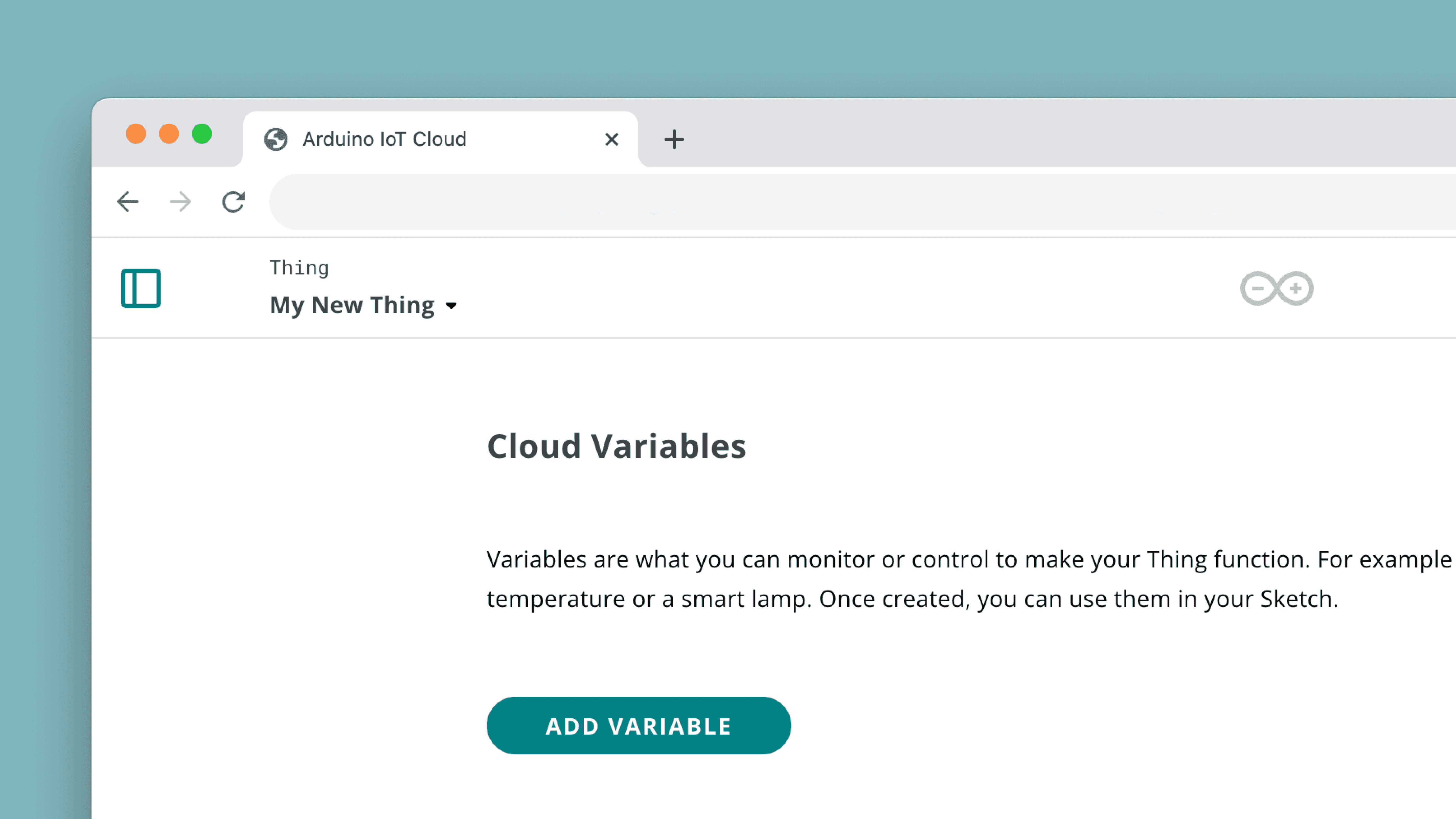Click the variables description paragraph
1456x819 pixels.
pos(904,579)
